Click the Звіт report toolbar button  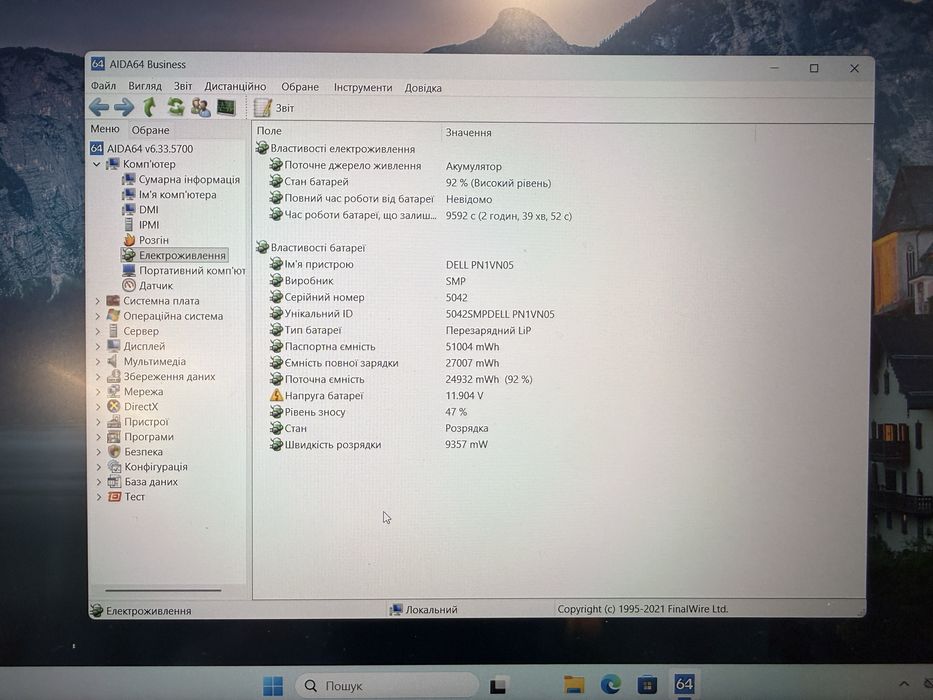[x=274, y=108]
